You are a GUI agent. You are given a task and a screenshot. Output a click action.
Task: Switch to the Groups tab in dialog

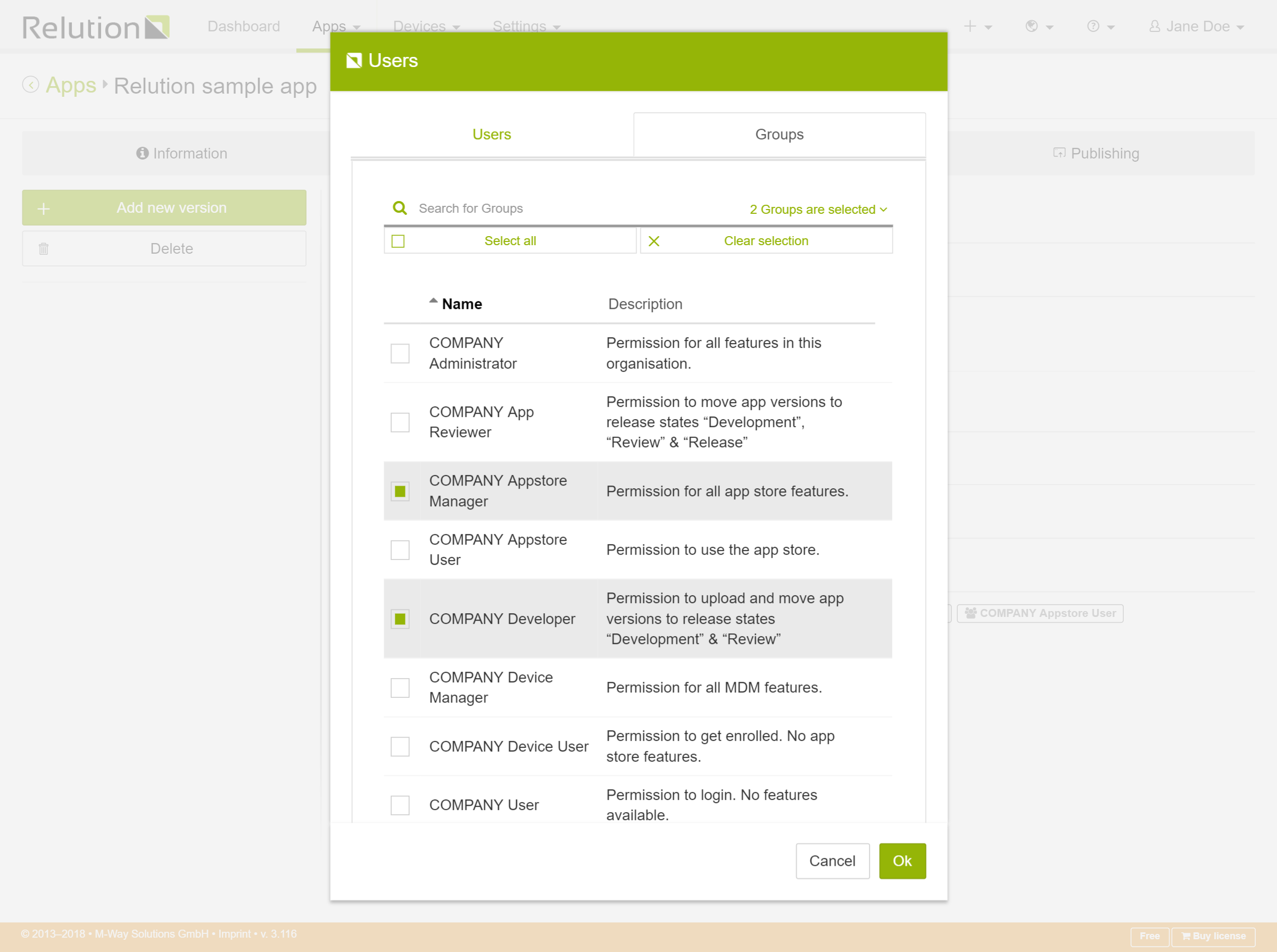pyautogui.click(x=780, y=134)
